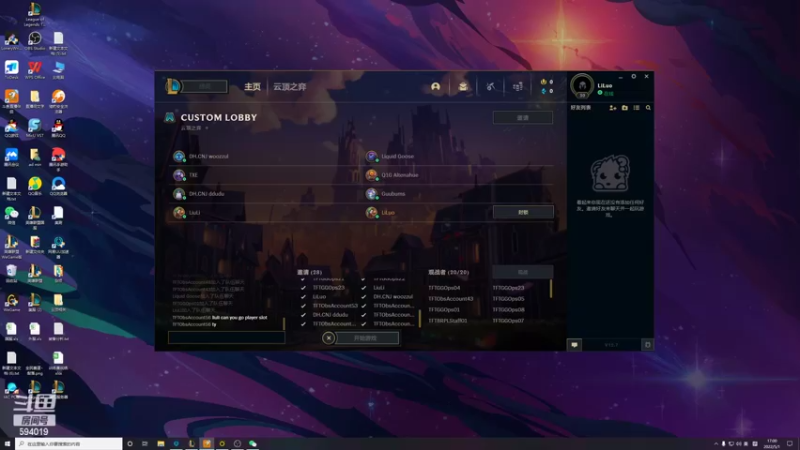Click player Liquid Goose's avatar

pyautogui.click(x=371, y=156)
